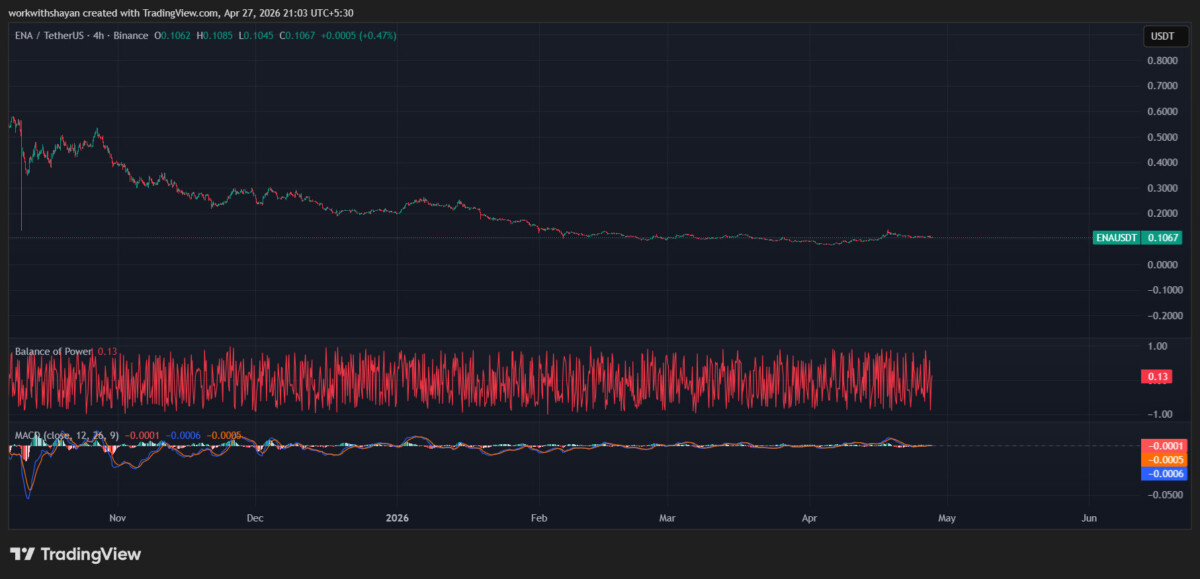Click the 2026 marker on time axis
Image resolution: width=1200 pixels, height=579 pixels.
click(397, 518)
